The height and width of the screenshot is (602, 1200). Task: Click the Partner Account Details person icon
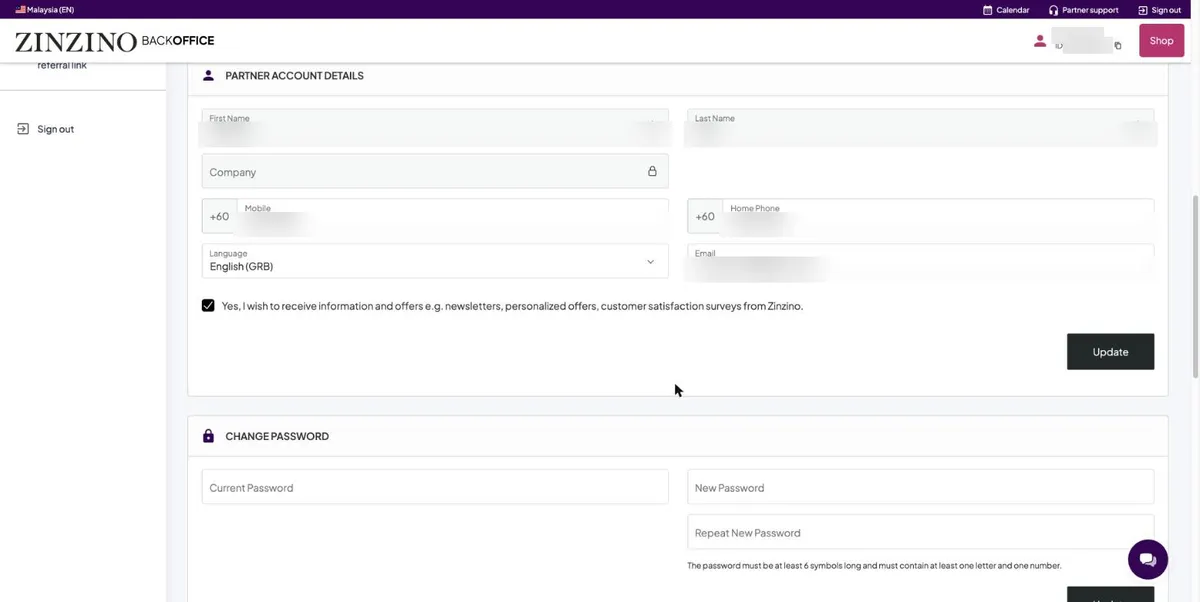point(208,75)
